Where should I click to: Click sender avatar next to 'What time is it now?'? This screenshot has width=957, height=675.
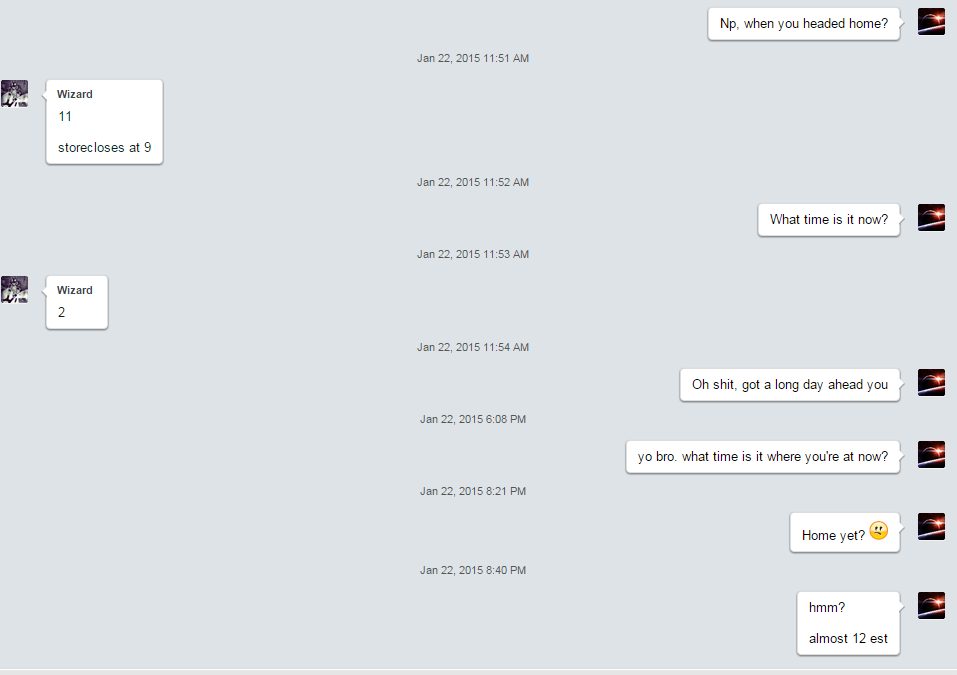tap(931, 217)
